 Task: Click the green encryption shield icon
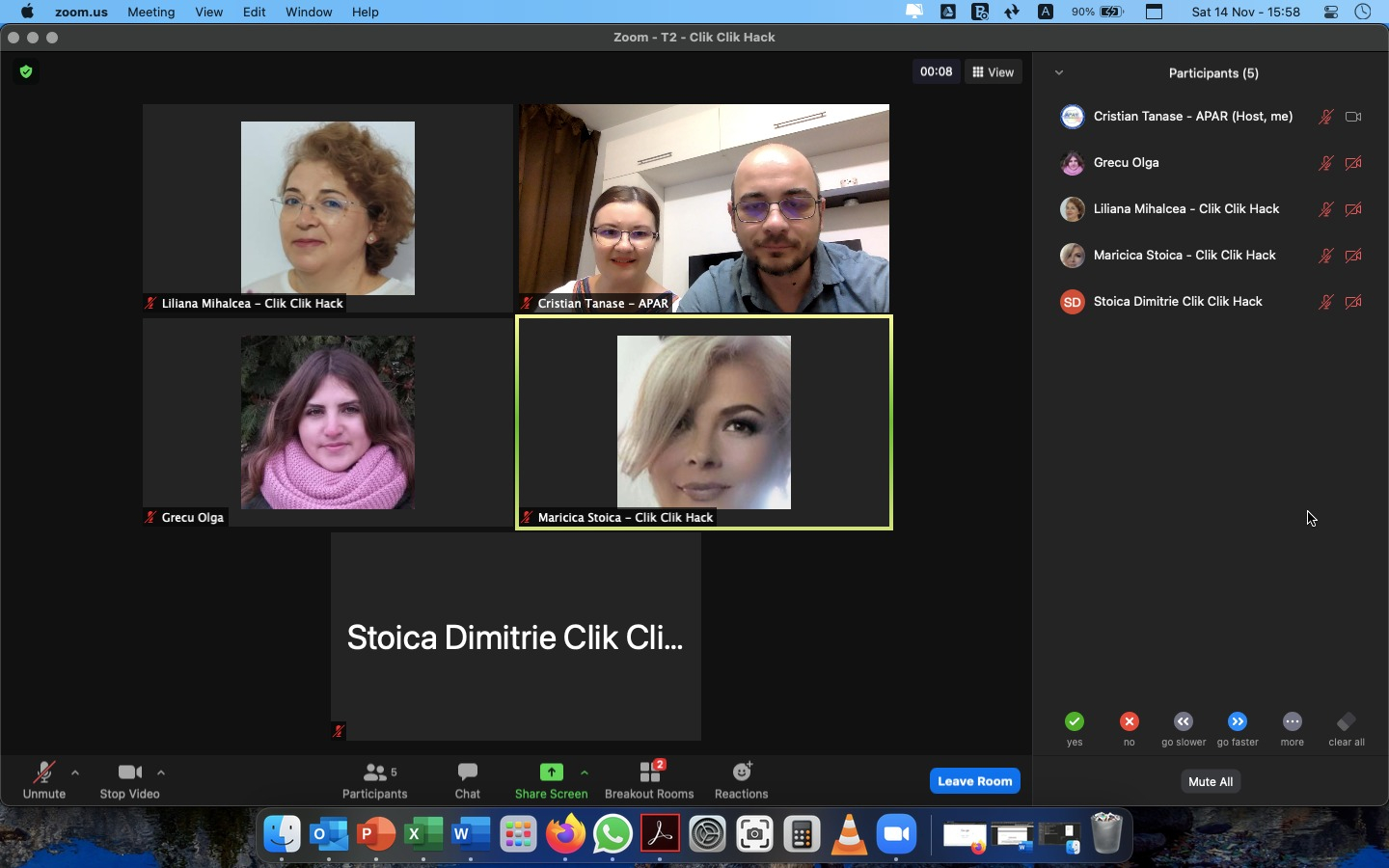(26, 71)
